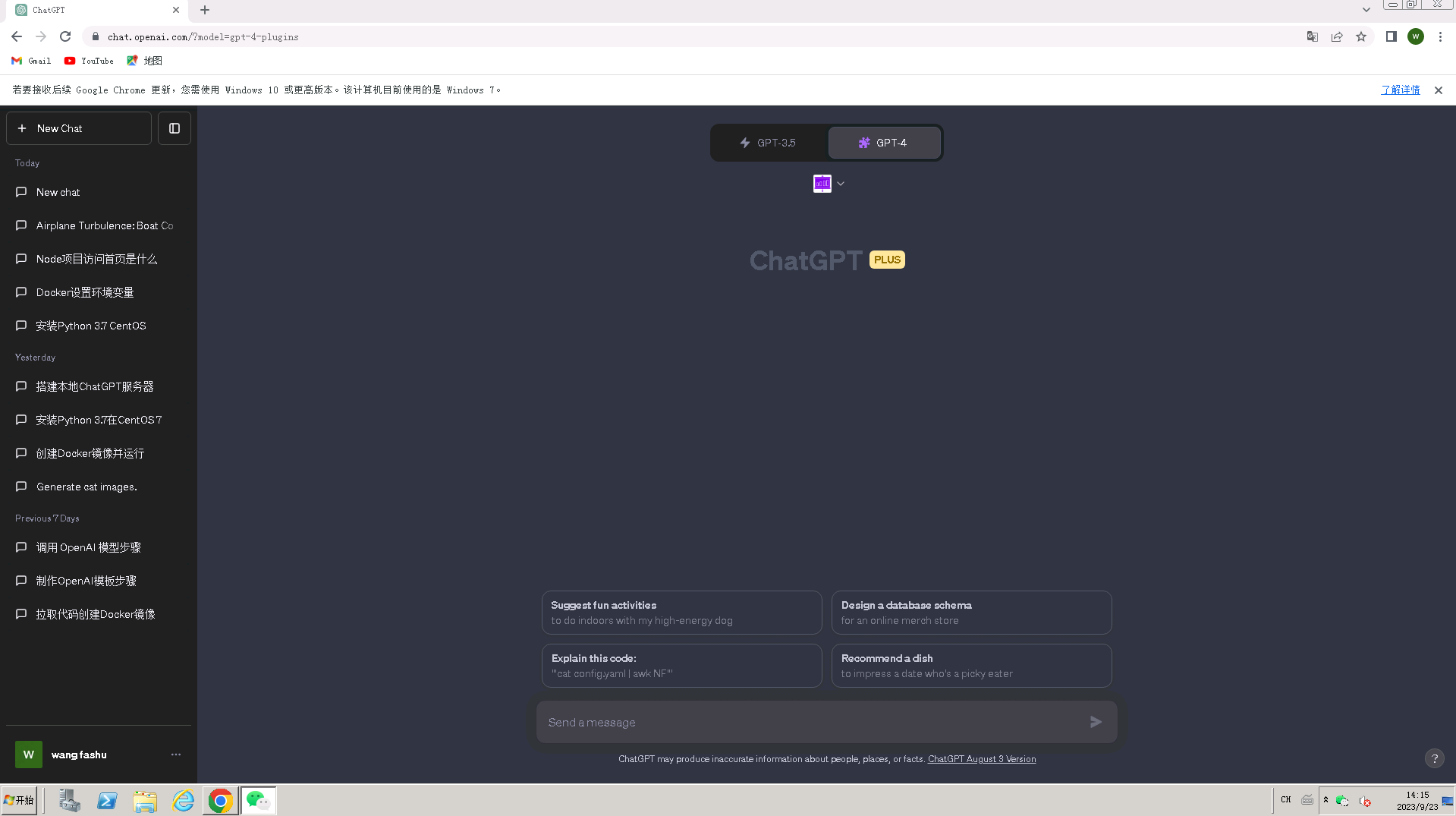Image resolution: width=1456 pixels, height=816 pixels.
Task: Close the ChatGPT browser tab
Action: point(176,10)
